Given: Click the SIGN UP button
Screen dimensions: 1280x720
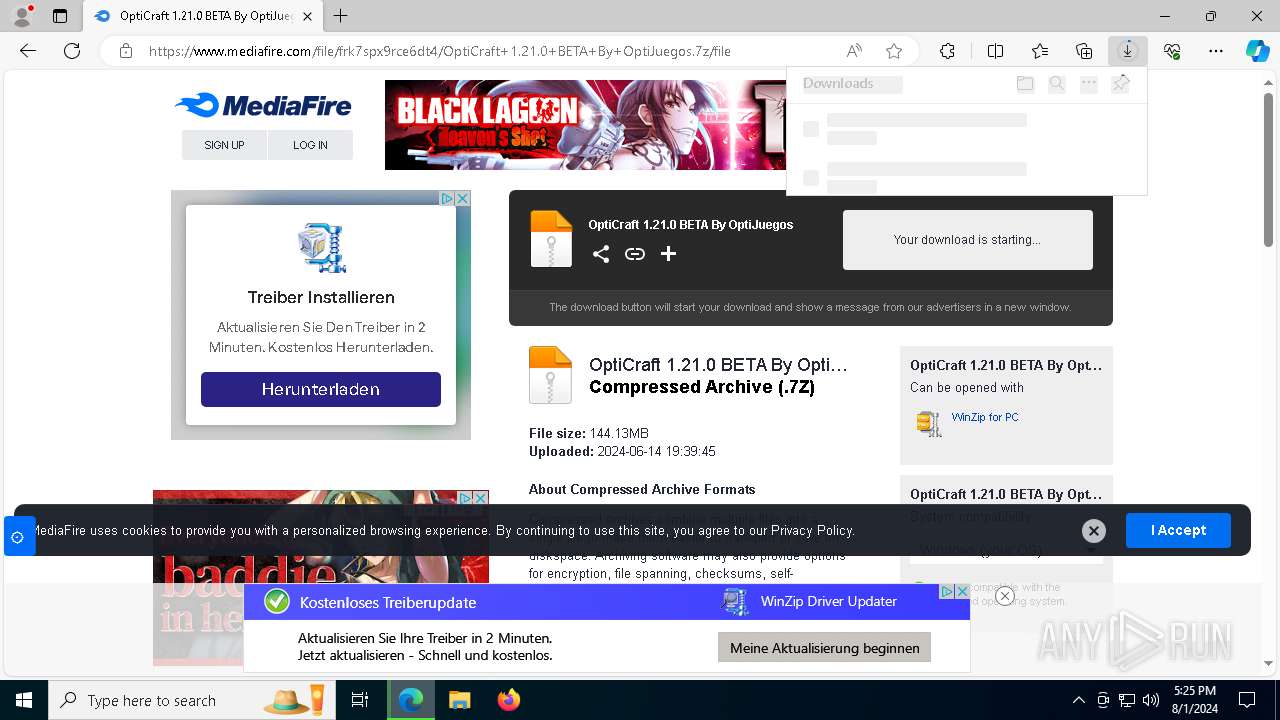Looking at the screenshot, I should tap(224, 145).
